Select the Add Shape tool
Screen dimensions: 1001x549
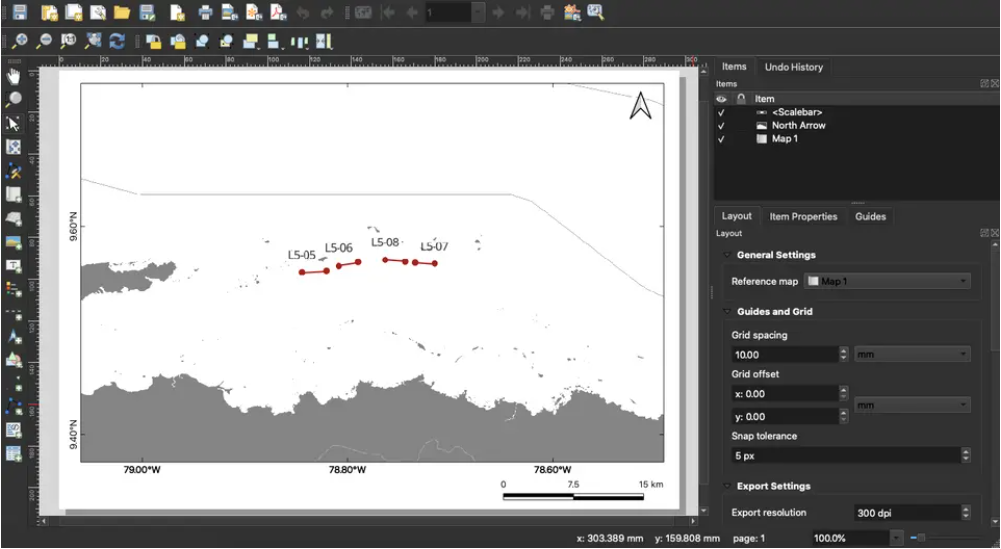pyautogui.click(x=13, y=361)
